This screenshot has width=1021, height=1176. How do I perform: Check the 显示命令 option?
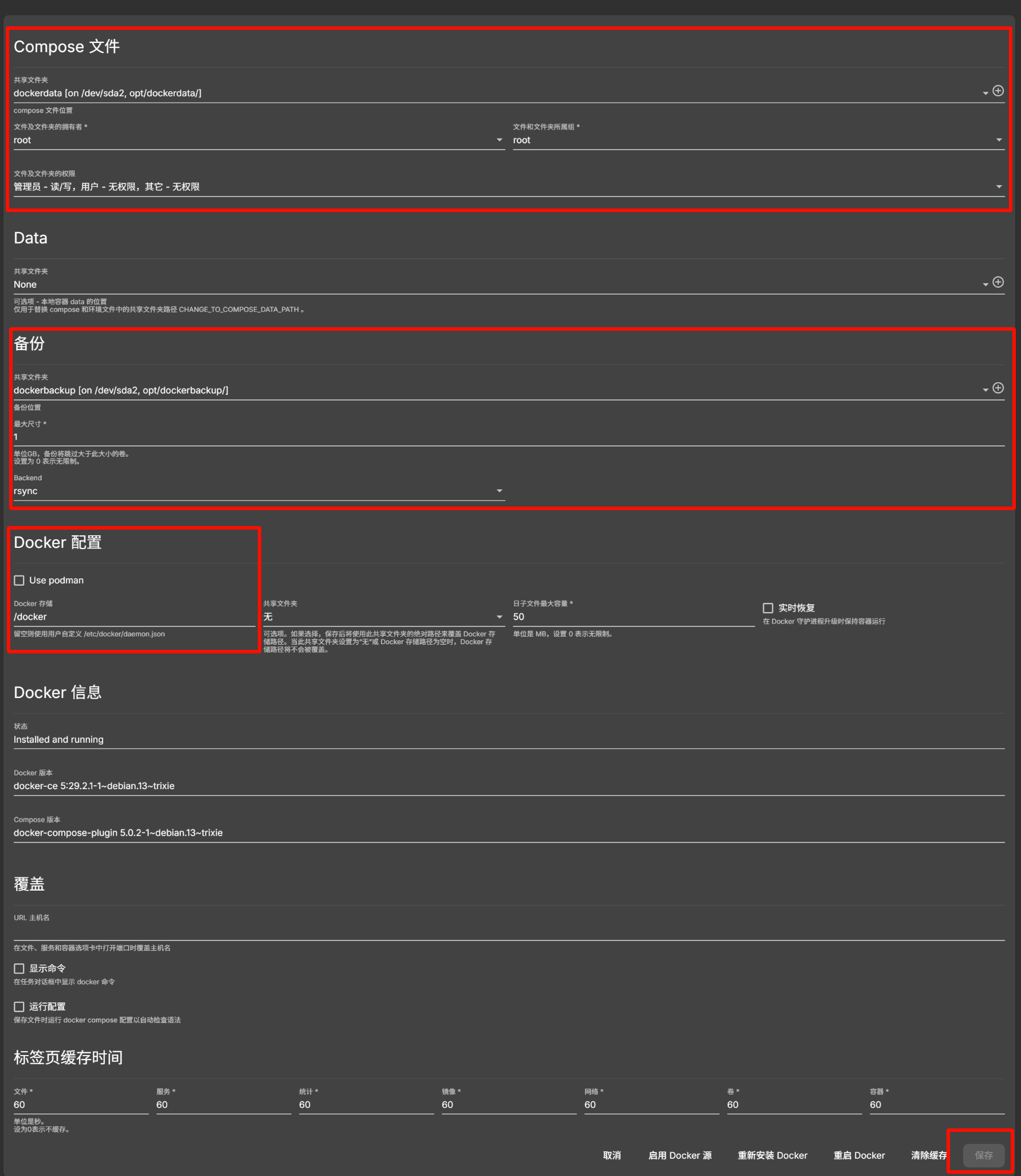tap(19, 969)
